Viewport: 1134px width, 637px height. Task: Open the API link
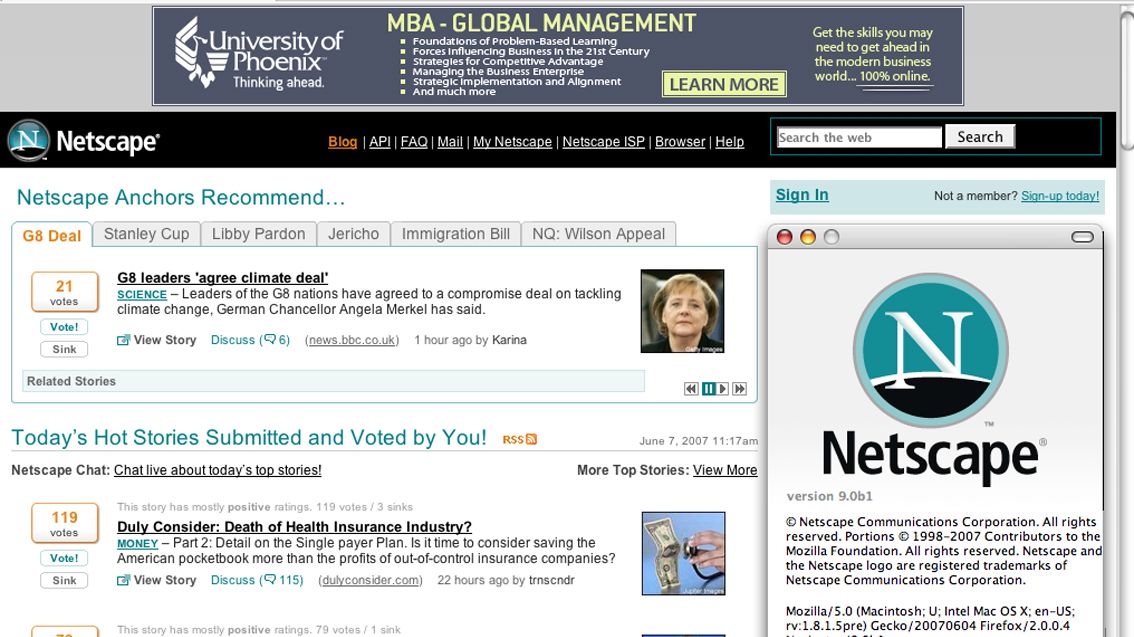(380, 142)
